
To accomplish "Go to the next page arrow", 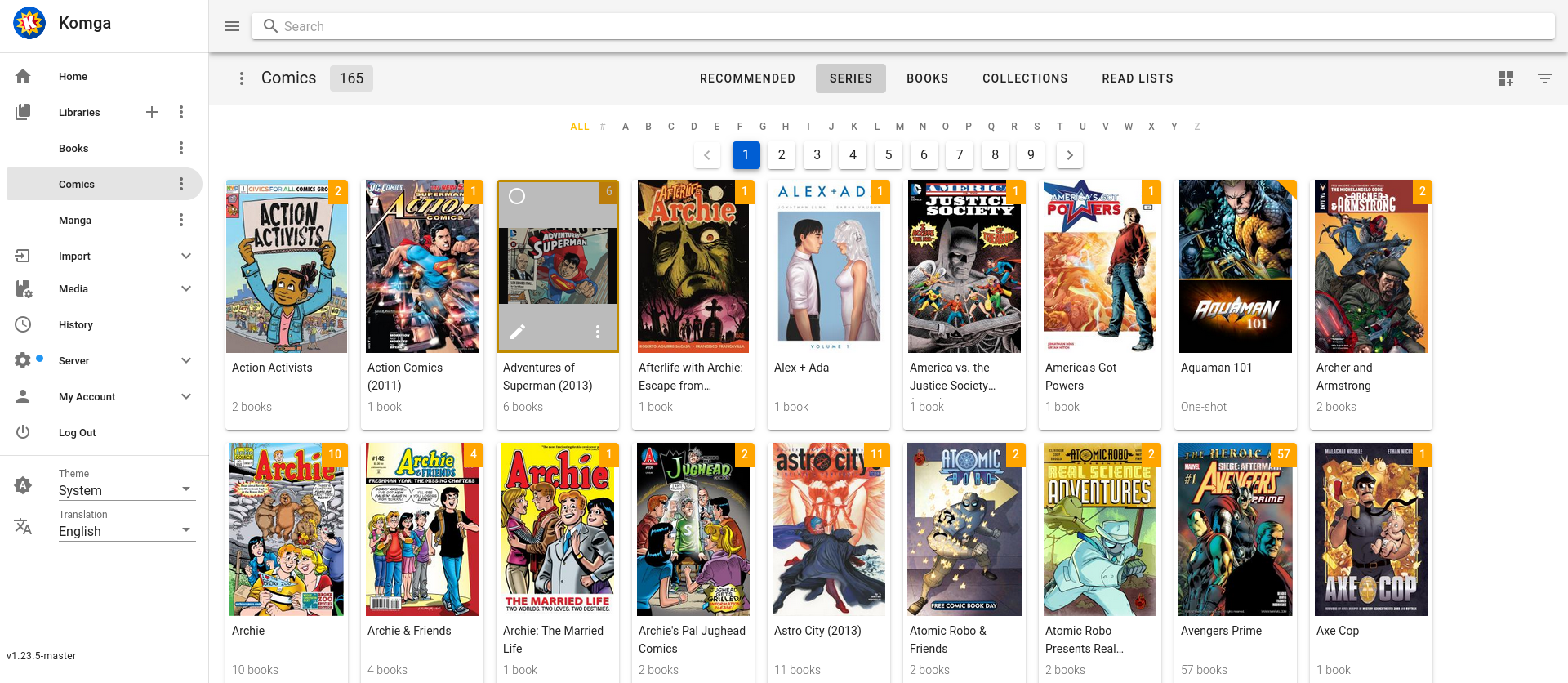I will pyautogui.click(x=1070, y=155).
